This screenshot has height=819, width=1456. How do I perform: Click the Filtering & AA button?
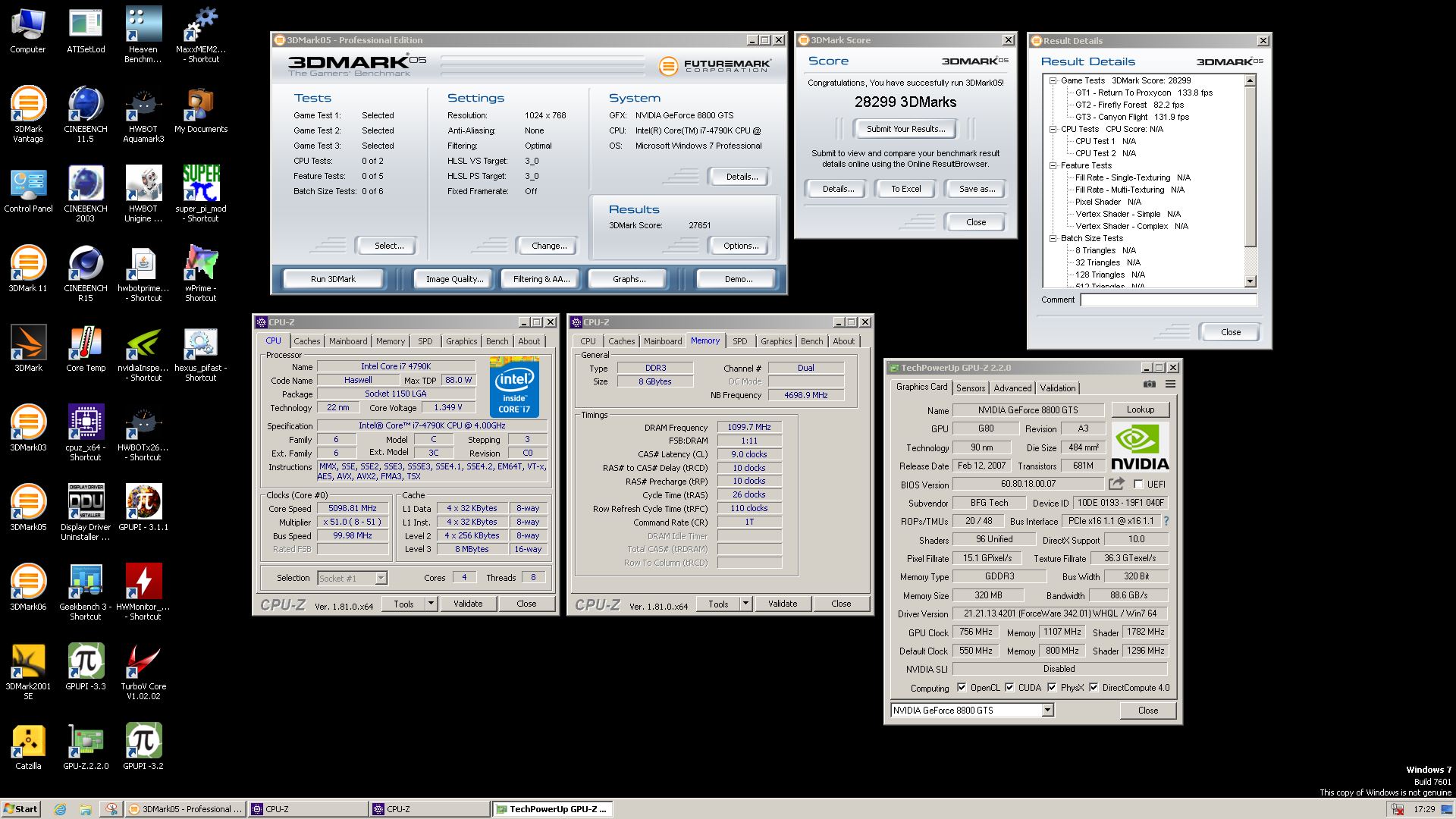541,279
